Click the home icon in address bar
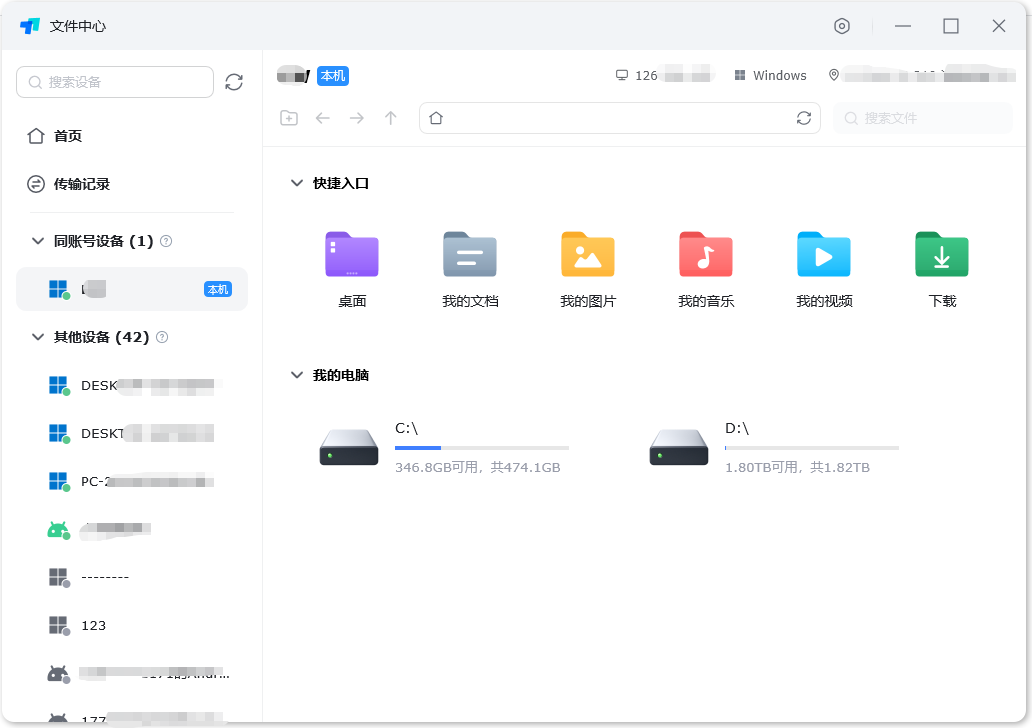This screenshot has height=728, width=1032. point(436,118)
